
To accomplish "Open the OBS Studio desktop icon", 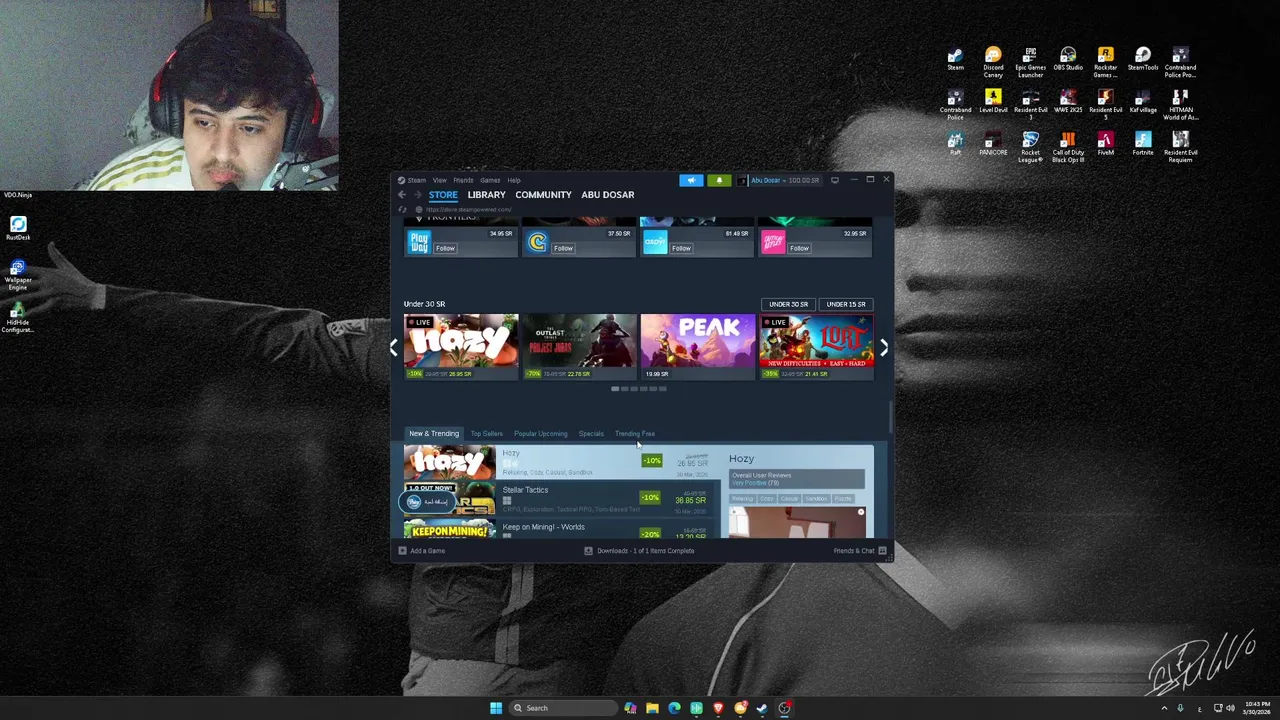I will (x=1068, y=59).
